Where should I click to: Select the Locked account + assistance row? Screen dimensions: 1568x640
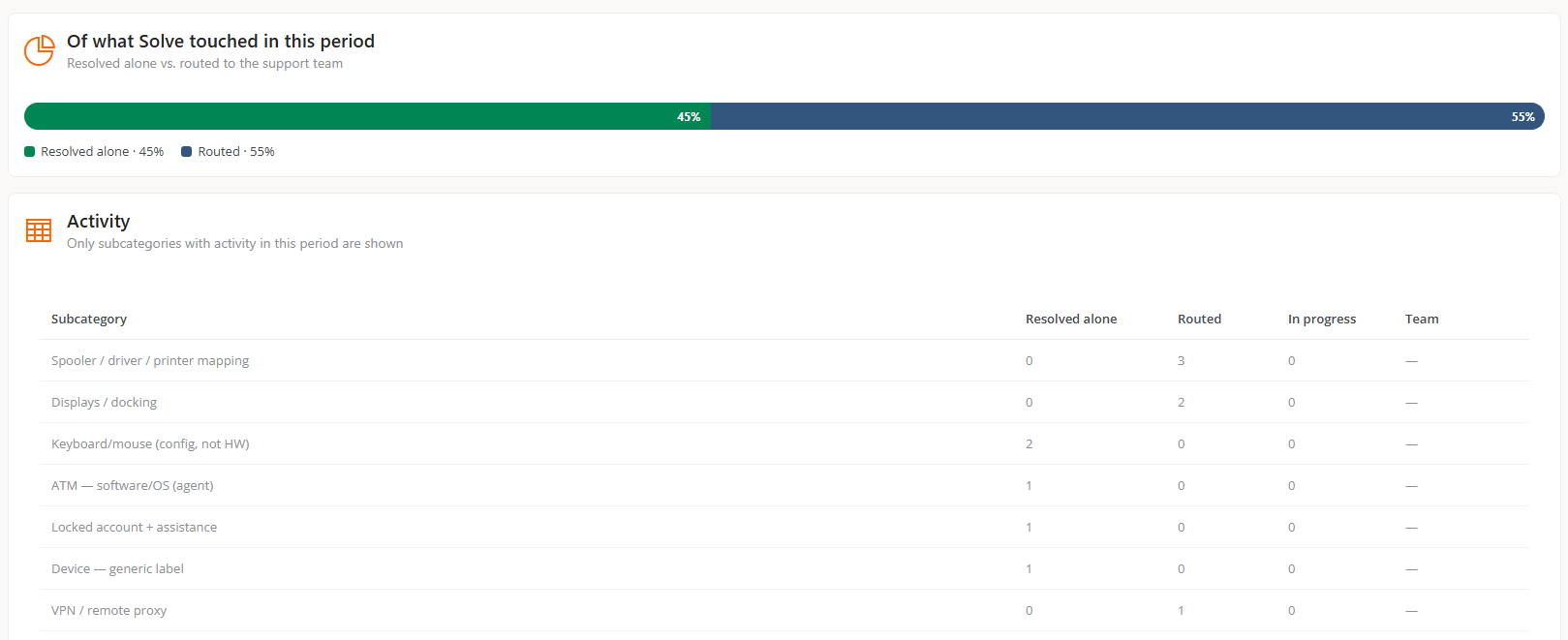[x=784, y=527]
